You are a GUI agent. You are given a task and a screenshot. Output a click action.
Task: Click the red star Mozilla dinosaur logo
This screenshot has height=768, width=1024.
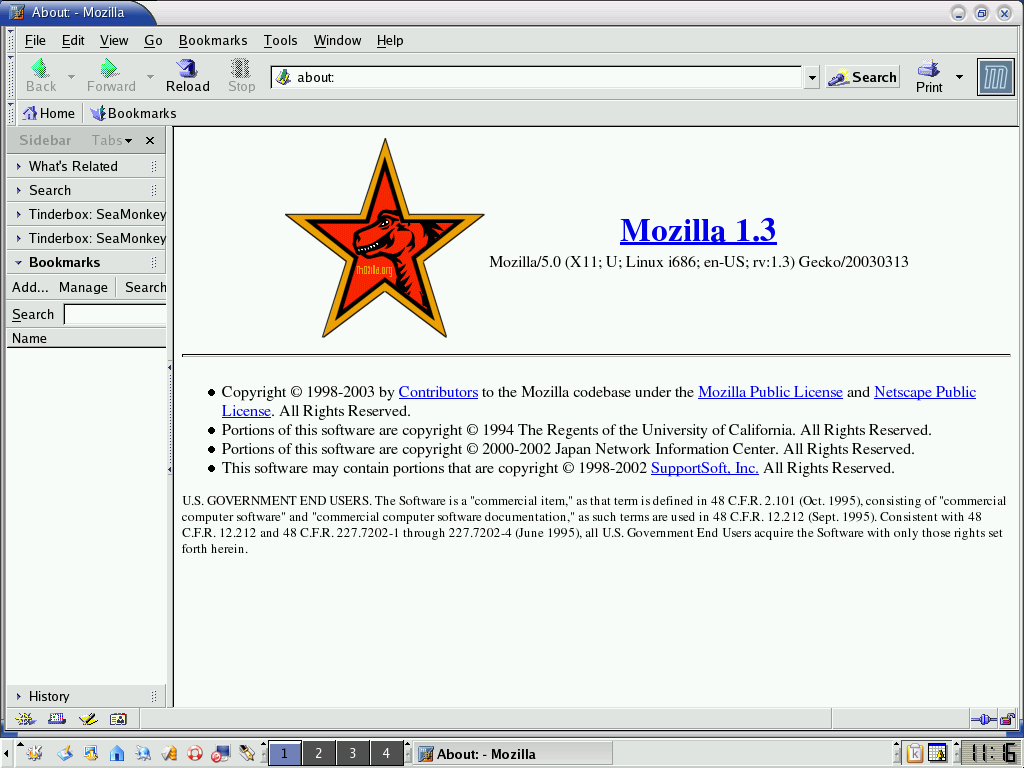[385, 238]
